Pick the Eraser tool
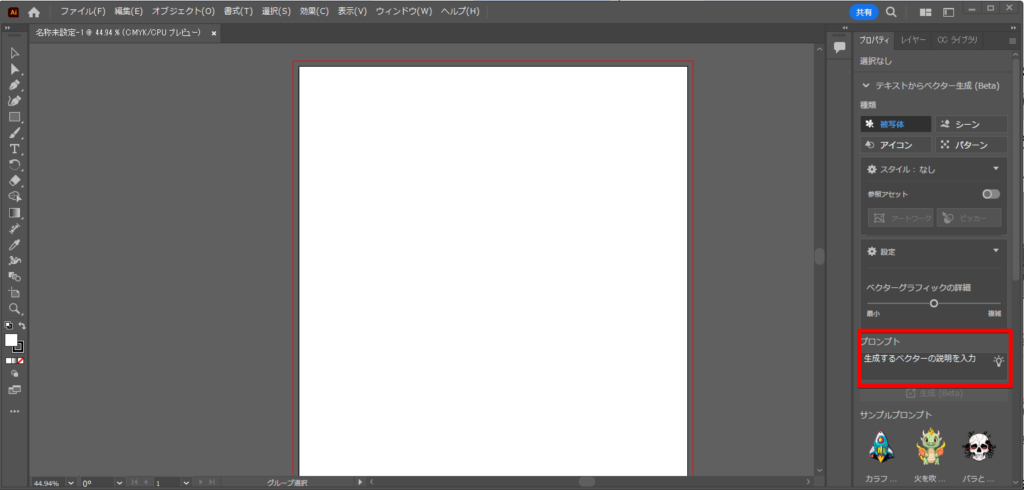The image size is (1024, 490). [14, 181]
